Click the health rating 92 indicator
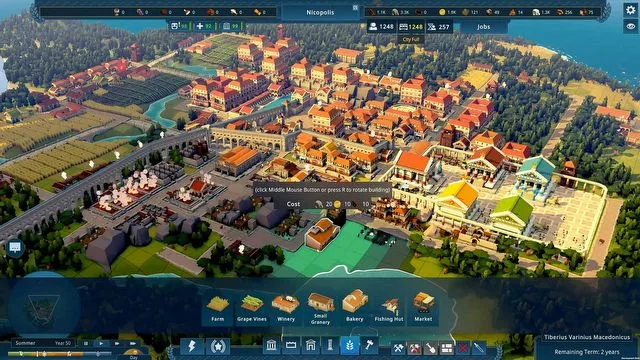Screen dimensions: 640x360 pos(204,27)
